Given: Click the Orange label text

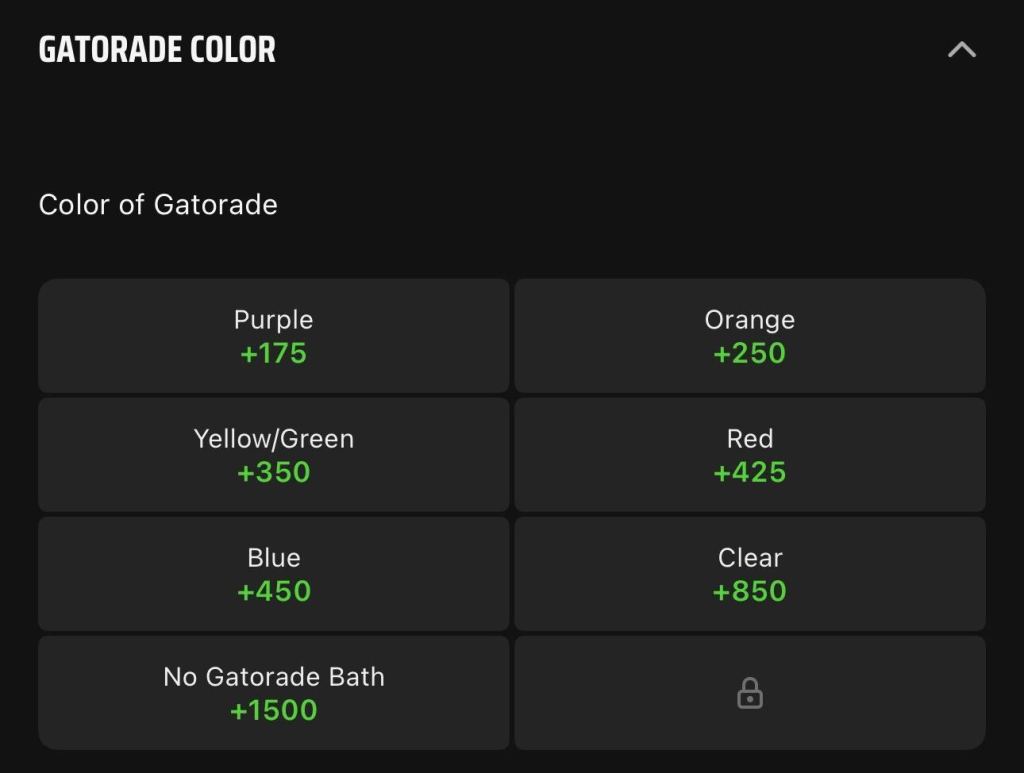Looking at the screenshot, I should [750, 320].
